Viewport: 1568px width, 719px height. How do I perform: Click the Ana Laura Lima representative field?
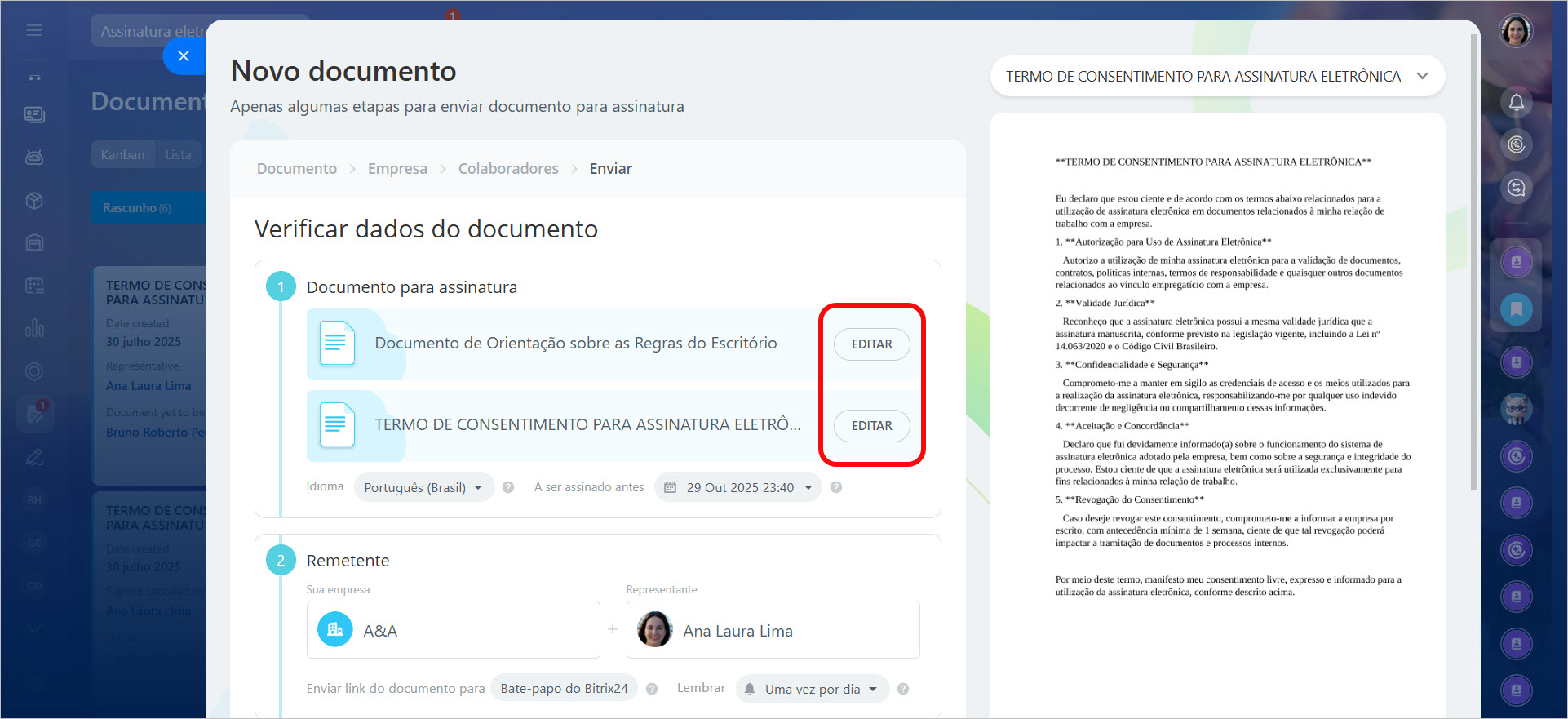(x=773, y=630)
